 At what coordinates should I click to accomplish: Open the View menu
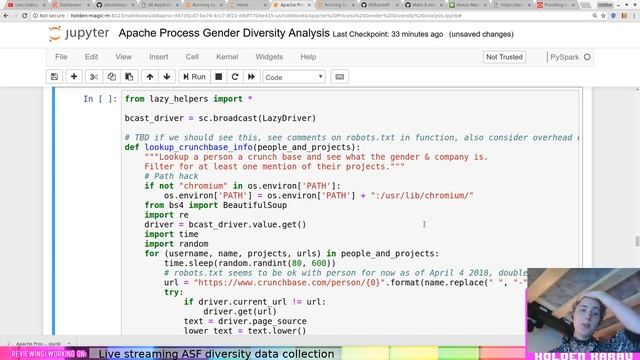pos(123,57)
